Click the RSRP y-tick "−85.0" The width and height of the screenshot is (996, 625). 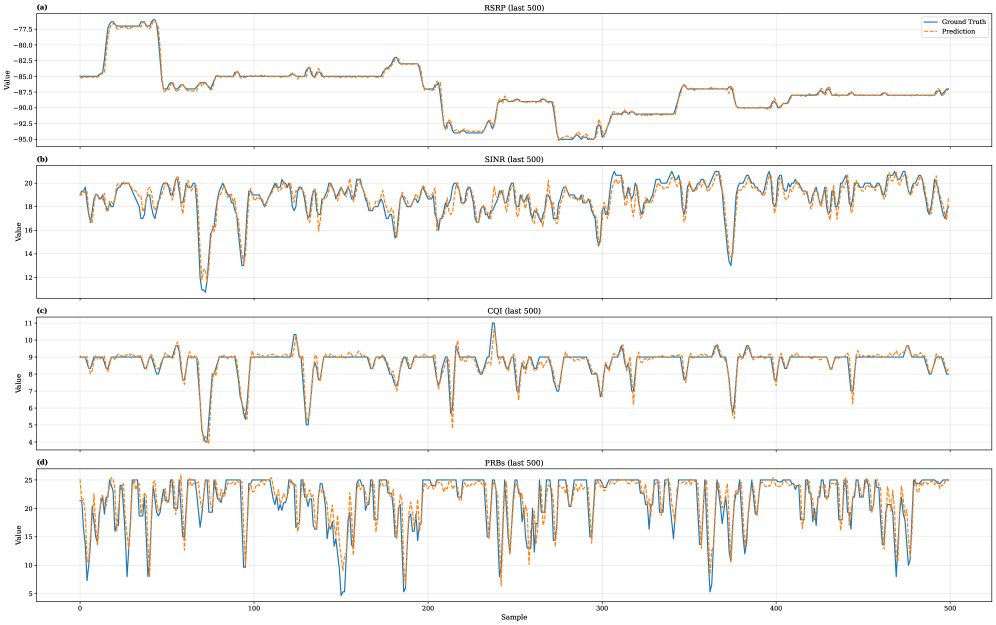[22, 77]
